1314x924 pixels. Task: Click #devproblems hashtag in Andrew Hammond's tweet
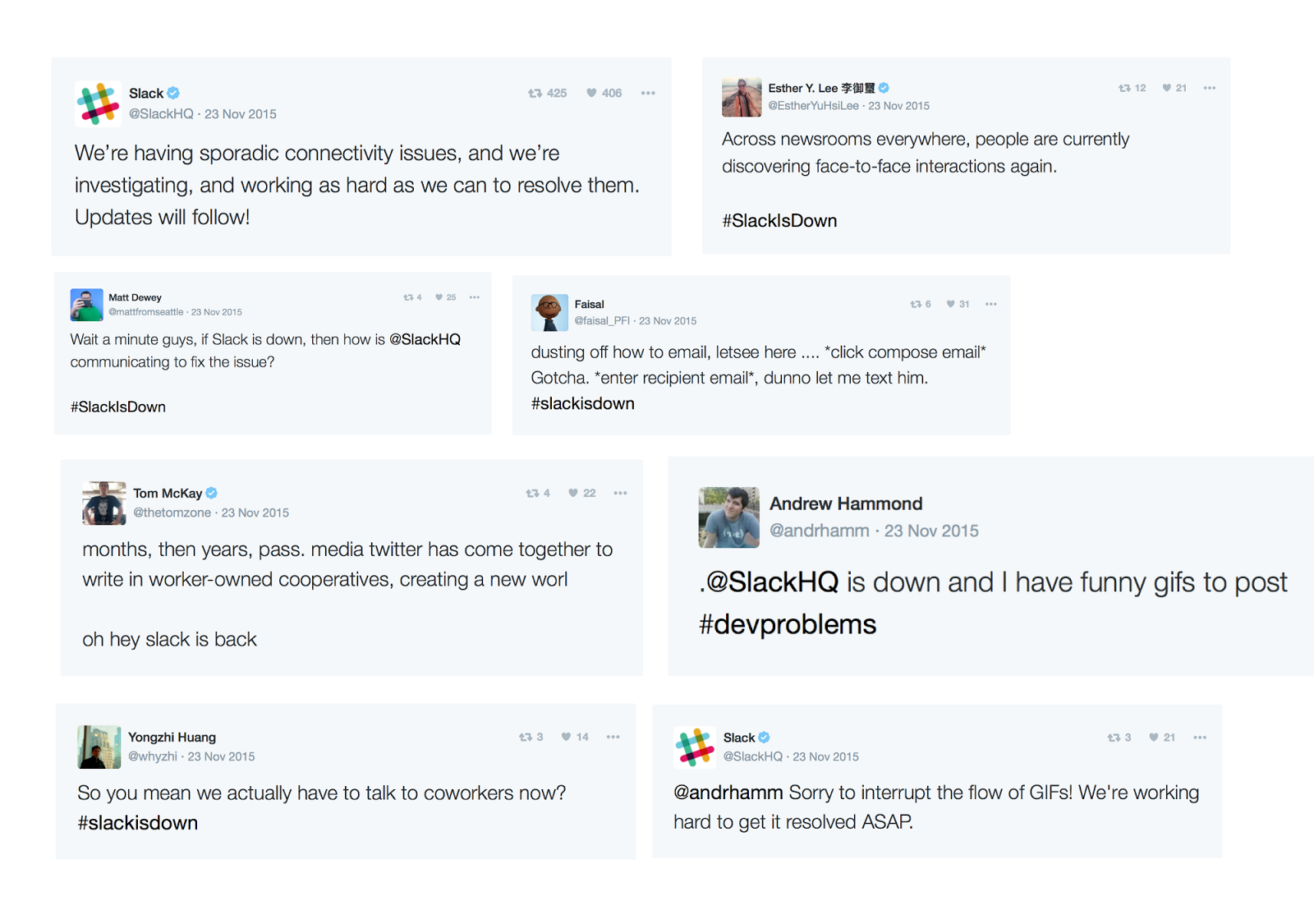tap(788, 625)
